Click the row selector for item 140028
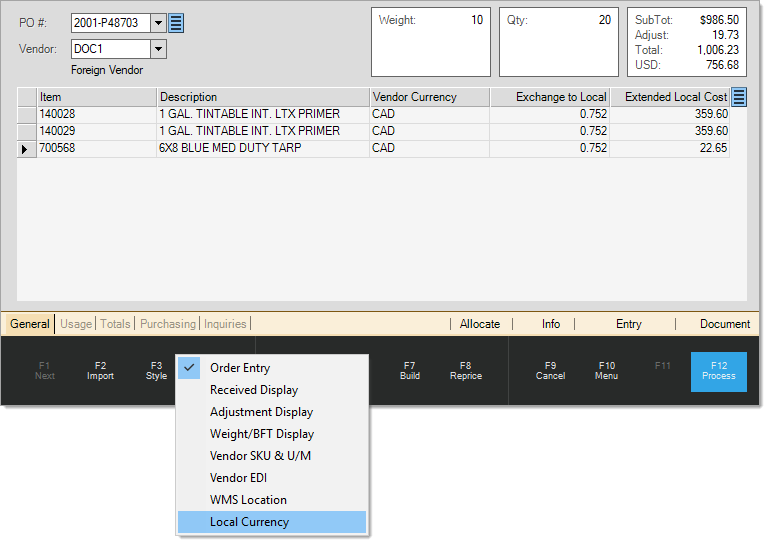767x543 pixels. [27, 114]
